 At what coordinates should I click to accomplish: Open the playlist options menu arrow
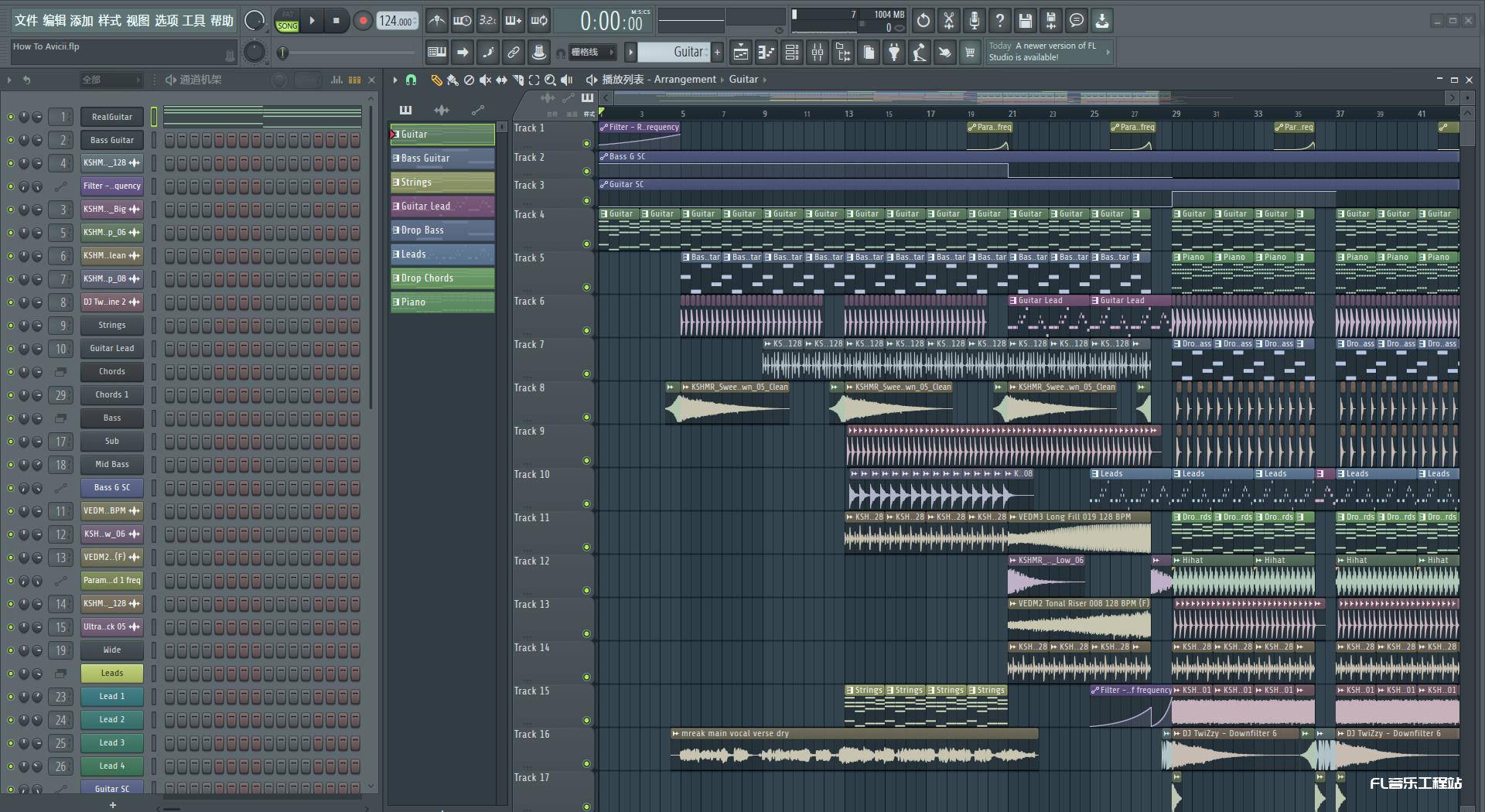pyautogui.click(x=394, y=80)
